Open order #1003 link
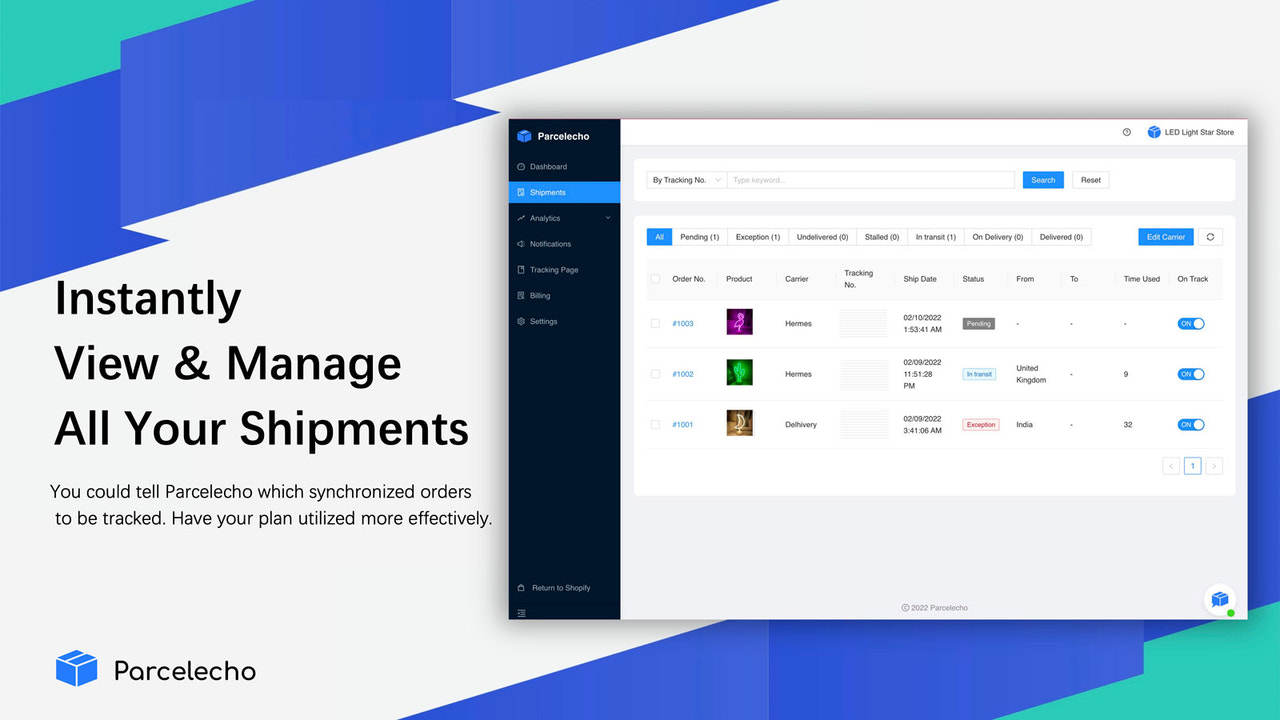 tap(683, 324)
